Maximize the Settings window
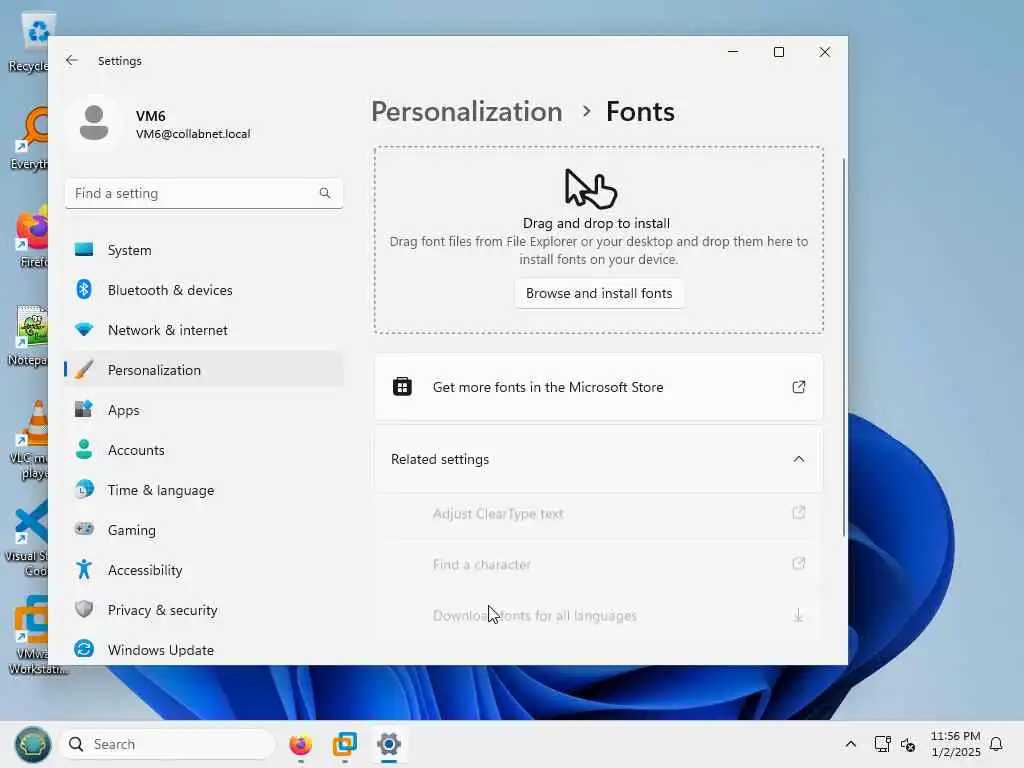1024x768 pixels. pos(779,52)
